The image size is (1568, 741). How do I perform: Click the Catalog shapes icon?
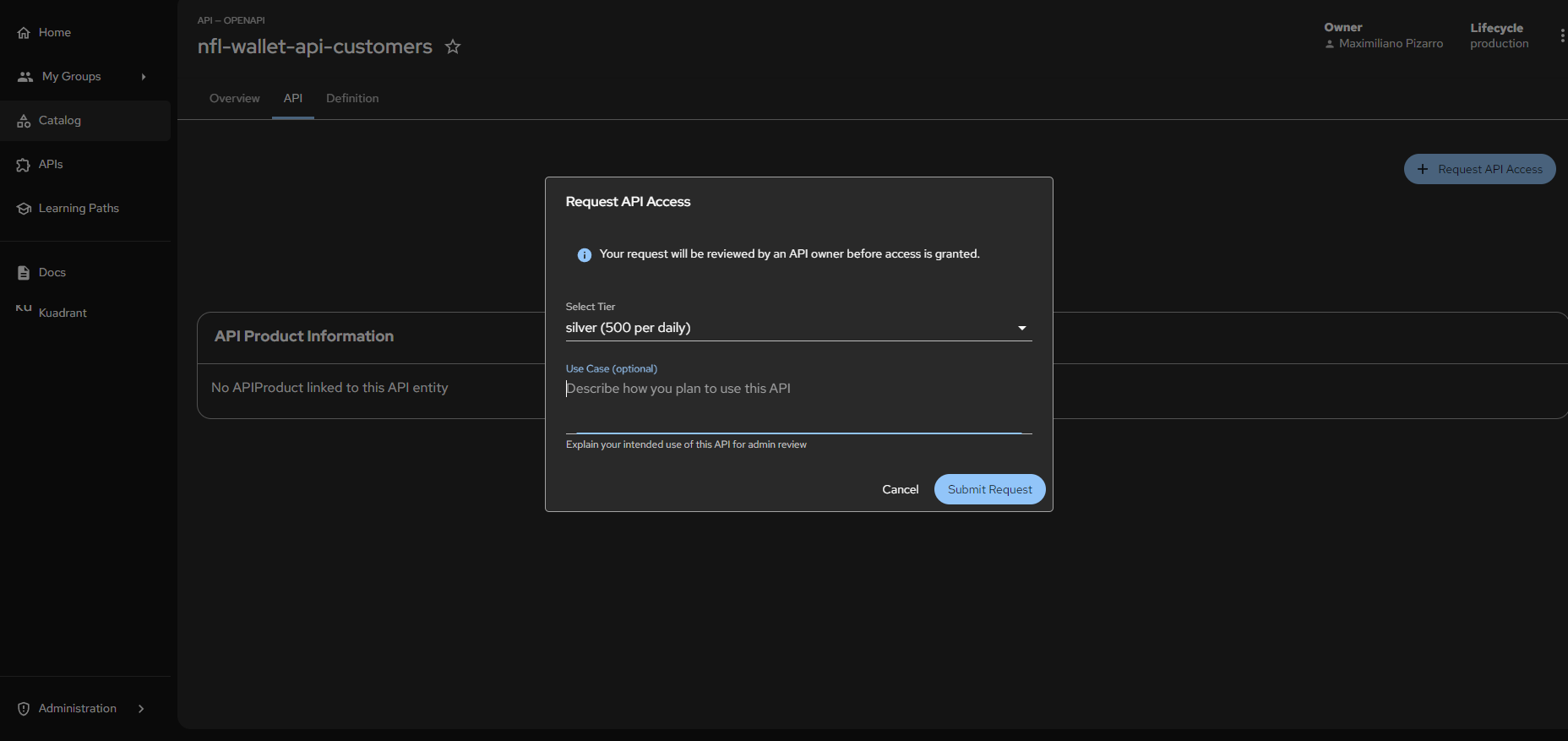[24, 121]
